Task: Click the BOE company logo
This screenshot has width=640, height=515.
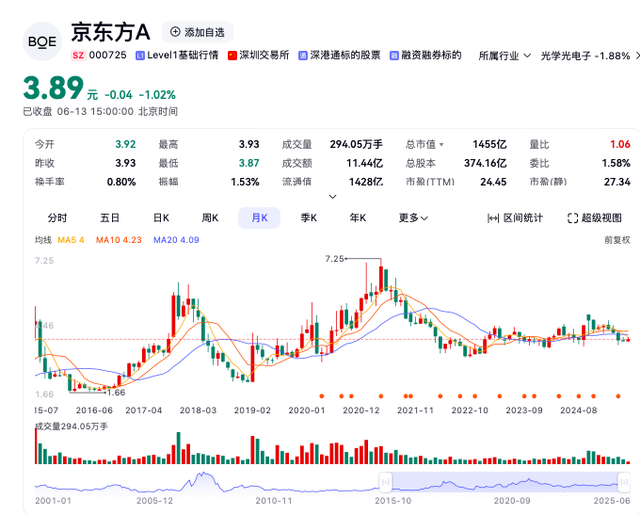Action: pyautogui.click(x=42, y=42)
